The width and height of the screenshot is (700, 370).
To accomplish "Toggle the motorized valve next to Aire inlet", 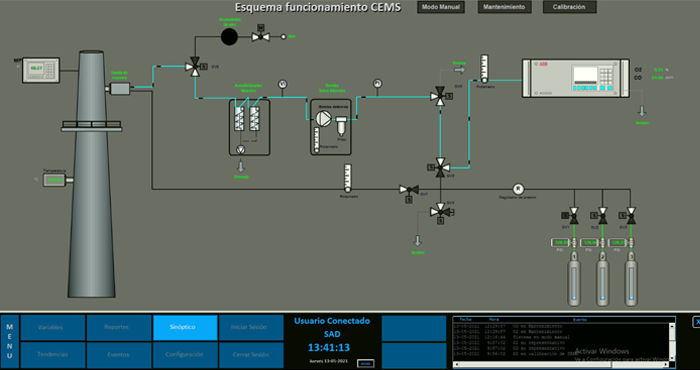I will pyautogui.click(x=260, y=37).
